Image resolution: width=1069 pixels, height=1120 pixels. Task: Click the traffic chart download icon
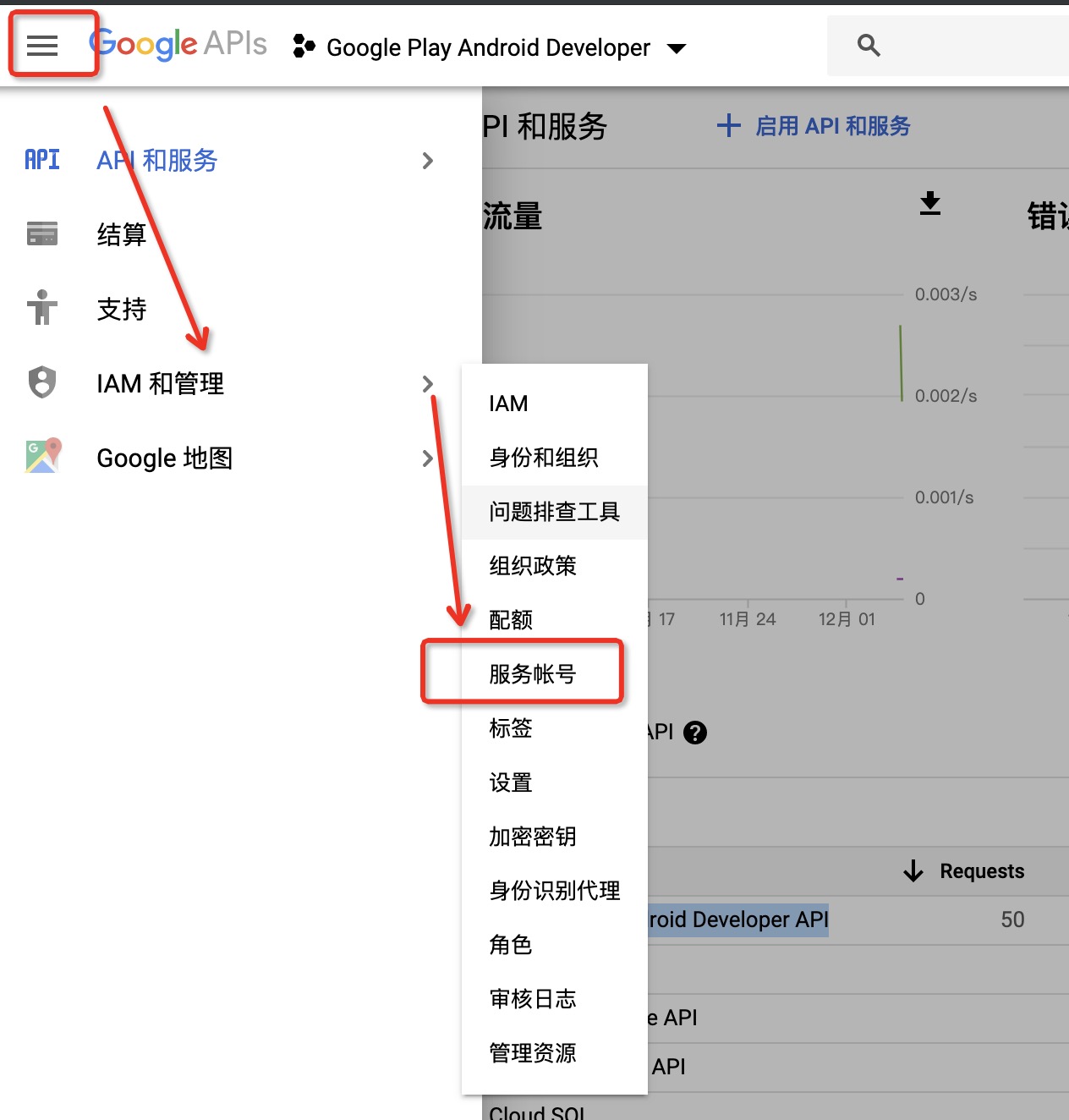tap(930, 203)
